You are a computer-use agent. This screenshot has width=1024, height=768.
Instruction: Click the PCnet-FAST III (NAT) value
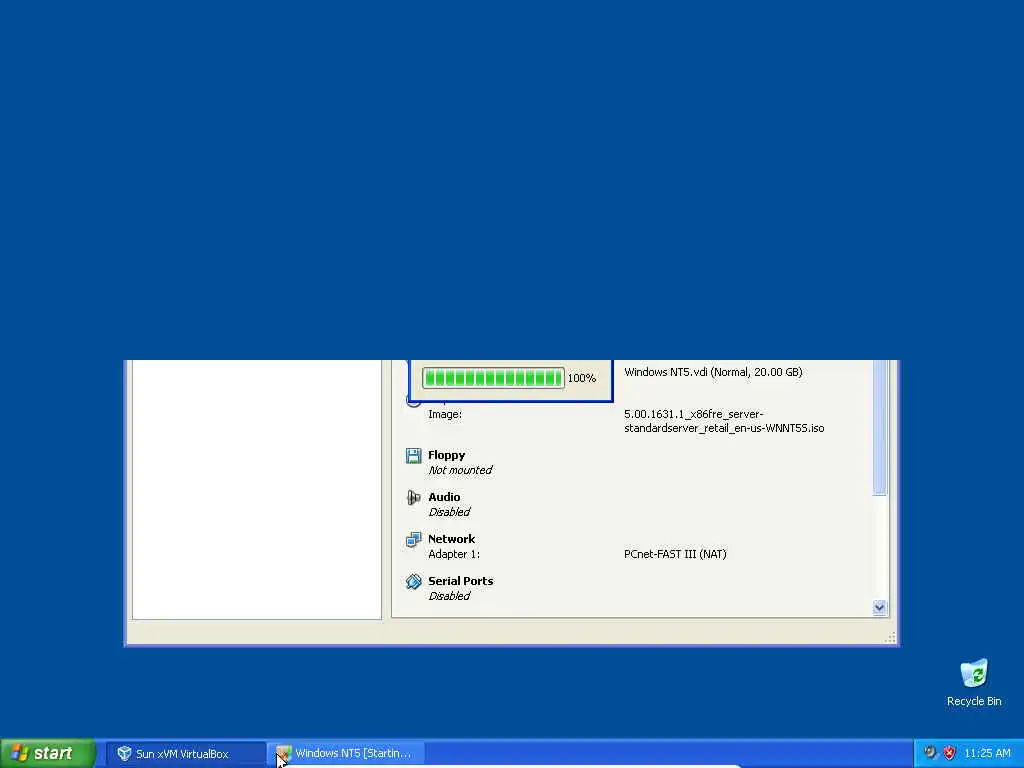point(675,554)
